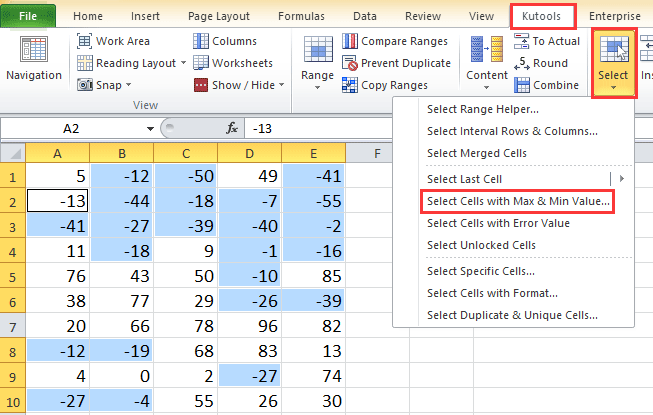This screenshot has height=415, width=653.
Task: Switch to the Formulas tab
Action: click(x=301, y=16)
